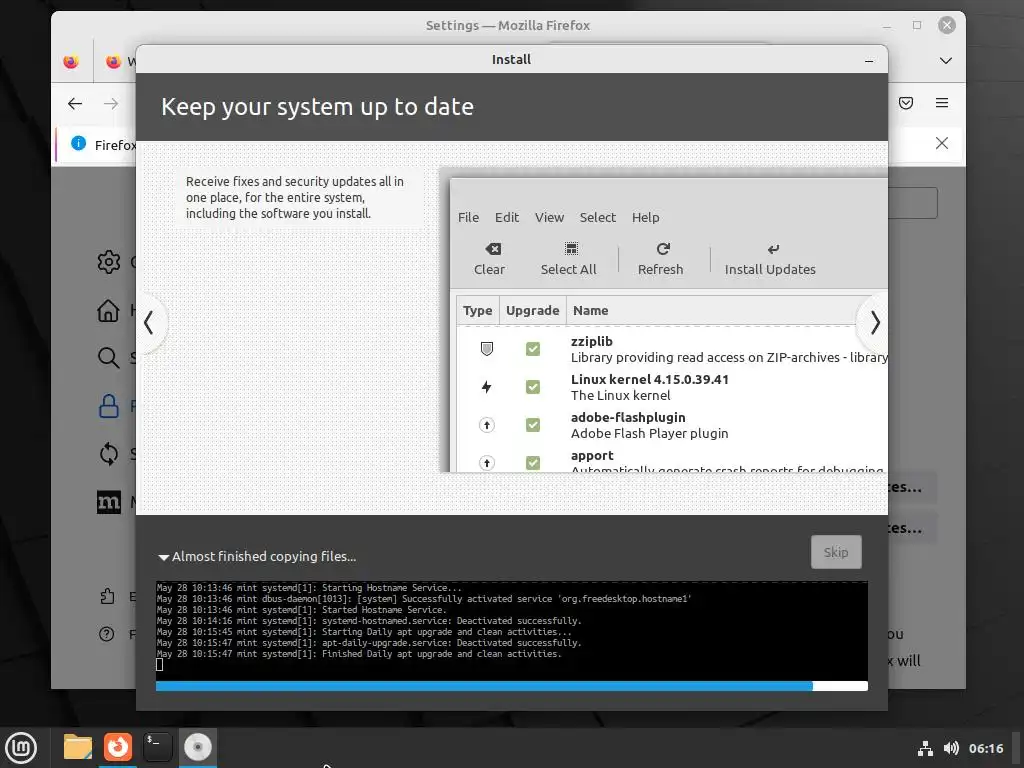Open the Search category in Firefox settings

pyautogui.click(x=108, y=357)
